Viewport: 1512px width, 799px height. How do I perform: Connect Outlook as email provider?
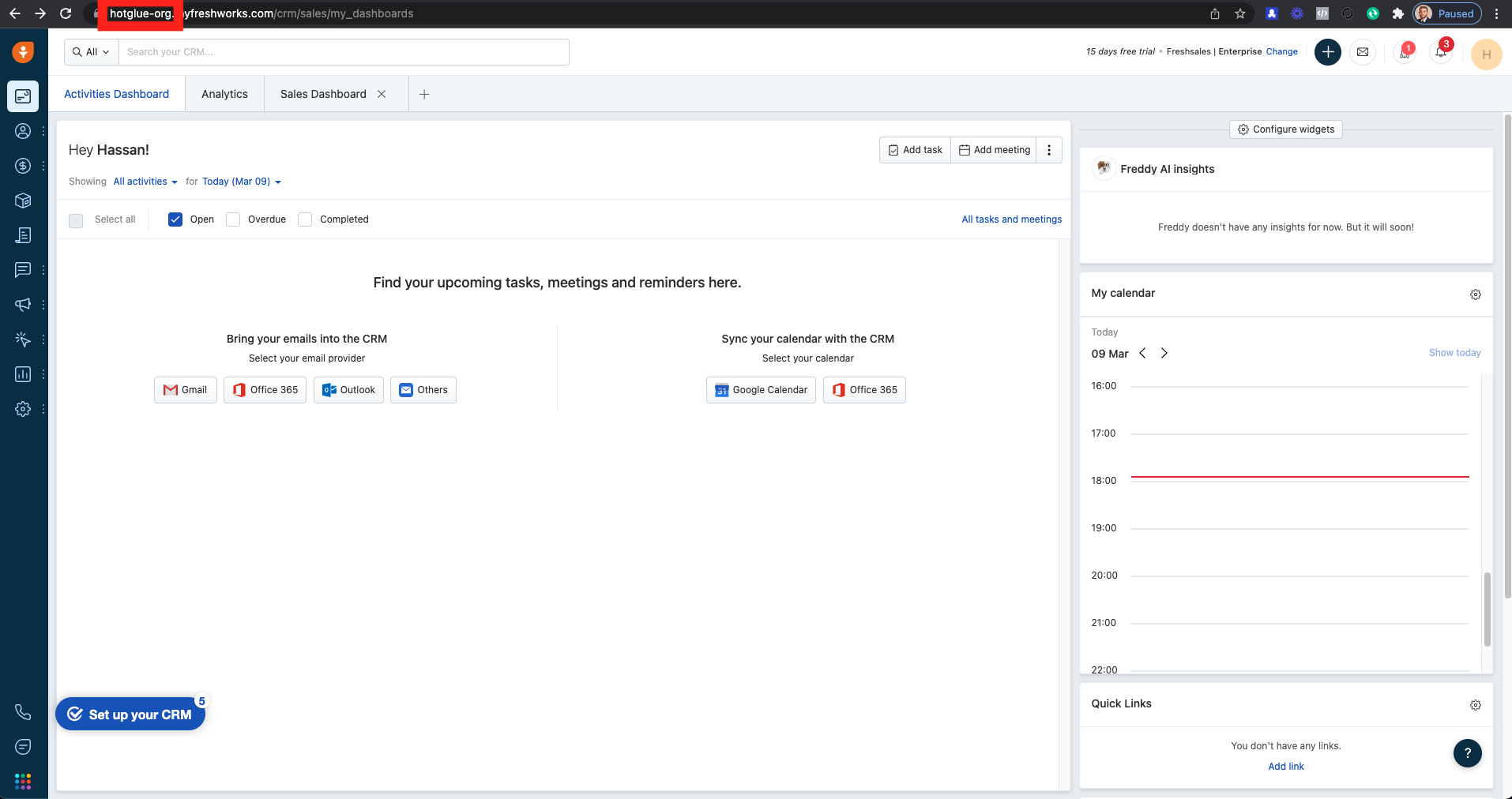click(x=348, y=390)
